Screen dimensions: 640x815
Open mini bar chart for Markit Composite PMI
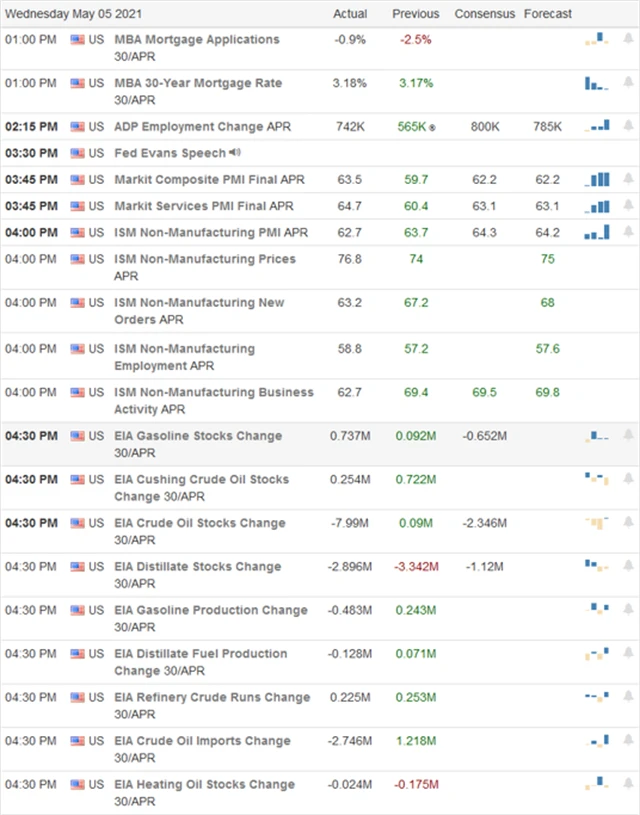coord(598,180)
